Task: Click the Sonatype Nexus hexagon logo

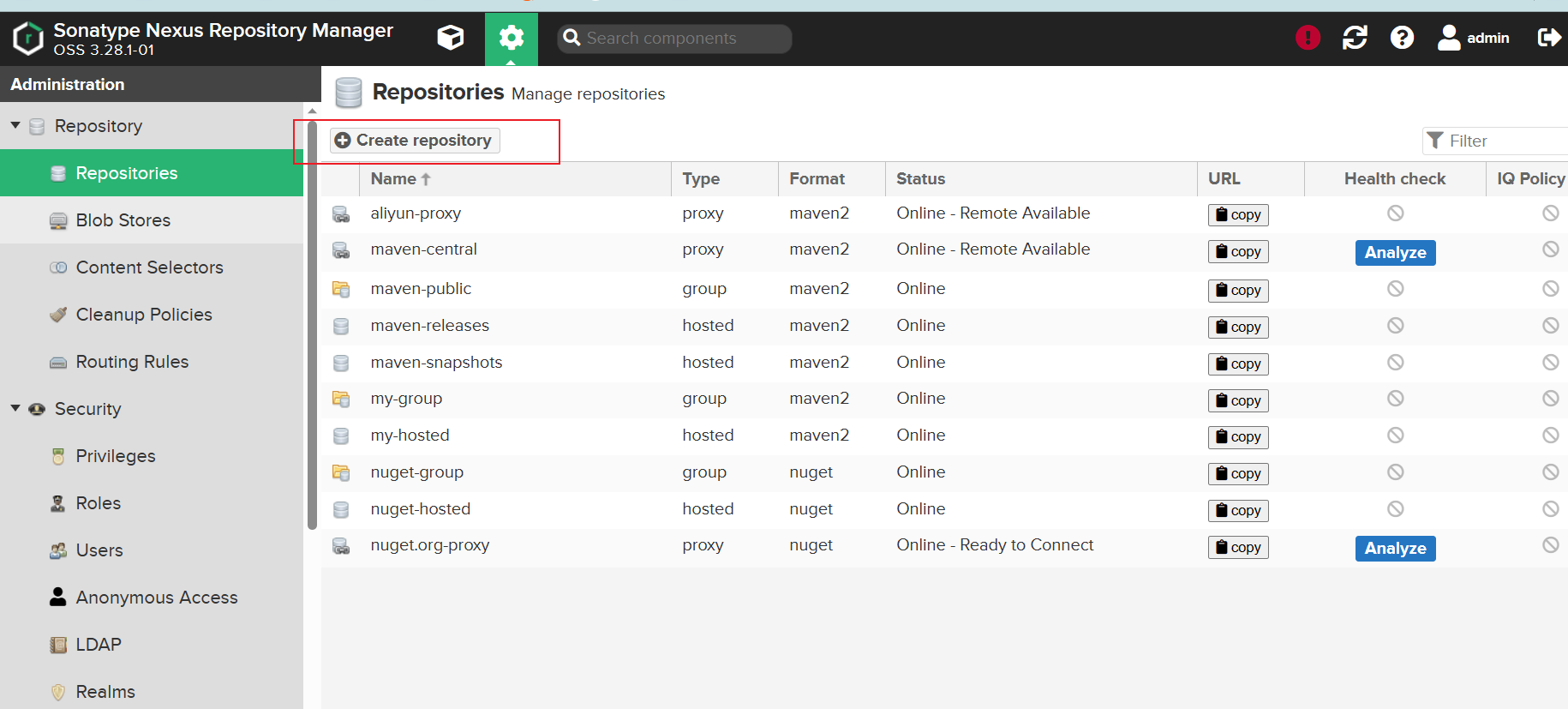Action: coord(28,39)
